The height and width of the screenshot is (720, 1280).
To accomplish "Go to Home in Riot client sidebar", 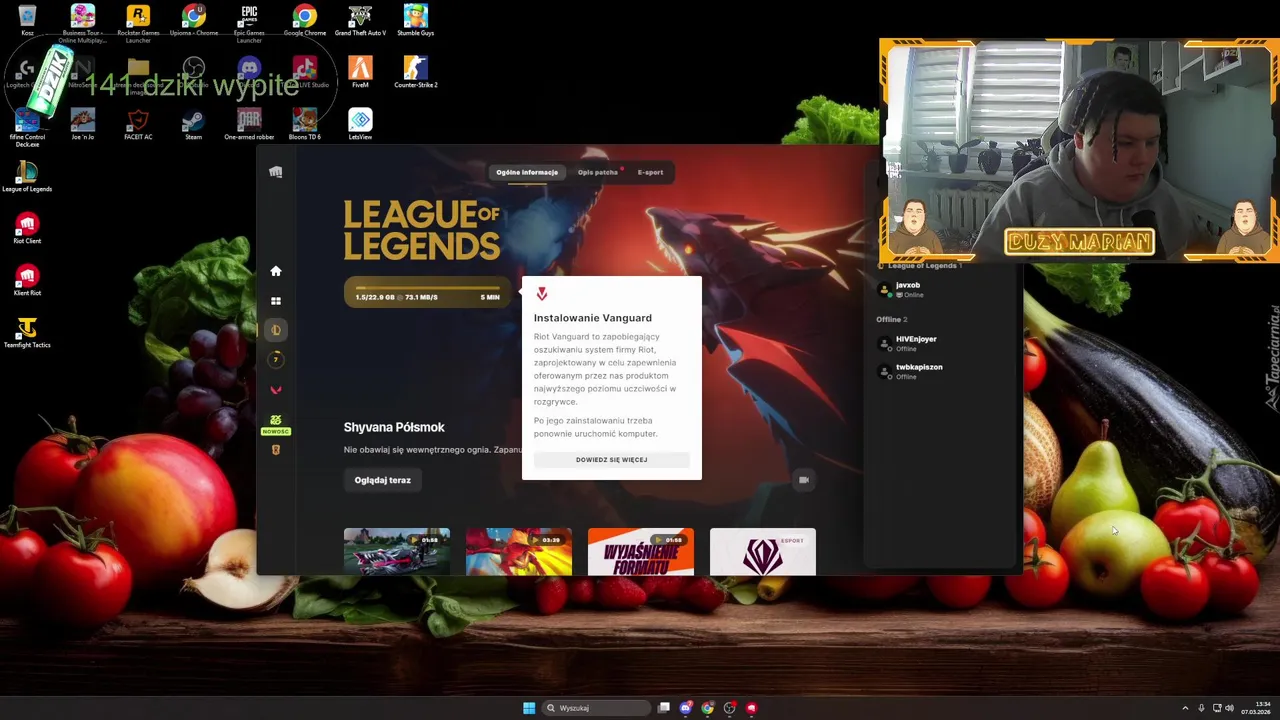I will (x=276, y=271).
